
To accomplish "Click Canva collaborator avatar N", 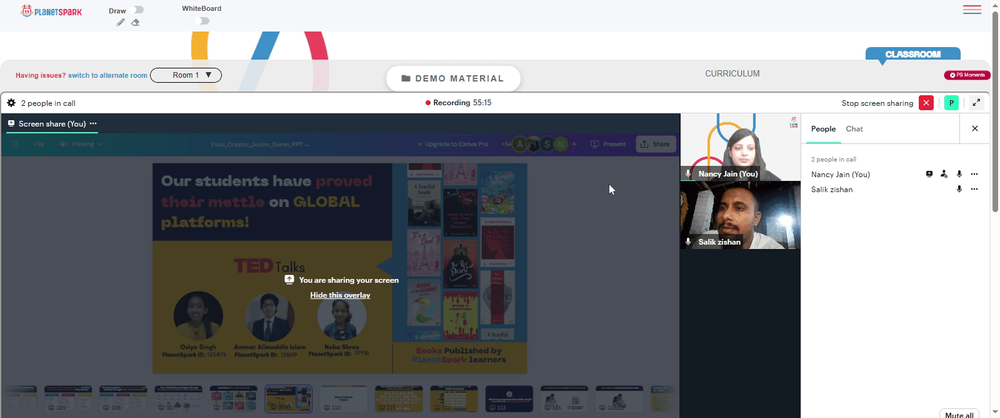I will pos(561,144).
